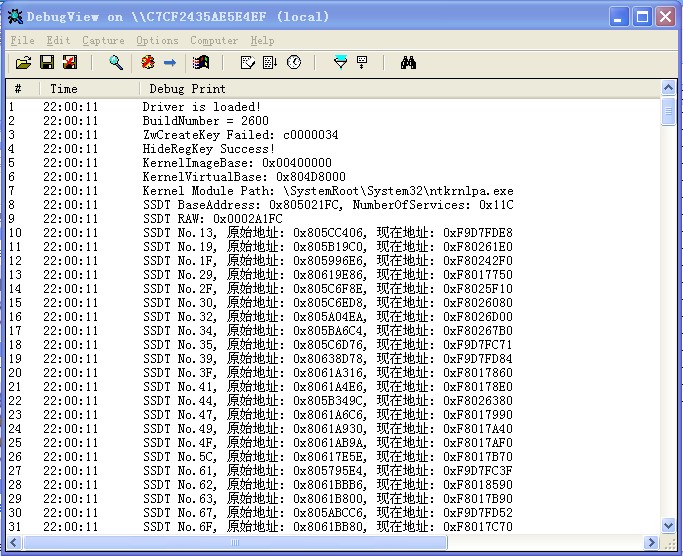Image resolution: width=683 pixels, height=556 pixels.
Task: Click the vertical scrollbar up arrow
Action: [668, 88]
